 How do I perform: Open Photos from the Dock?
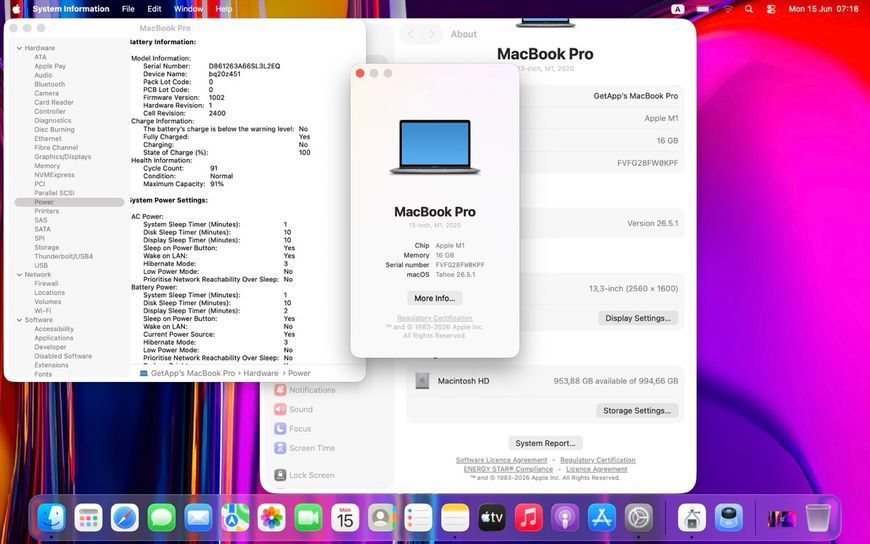pos(271,517)
